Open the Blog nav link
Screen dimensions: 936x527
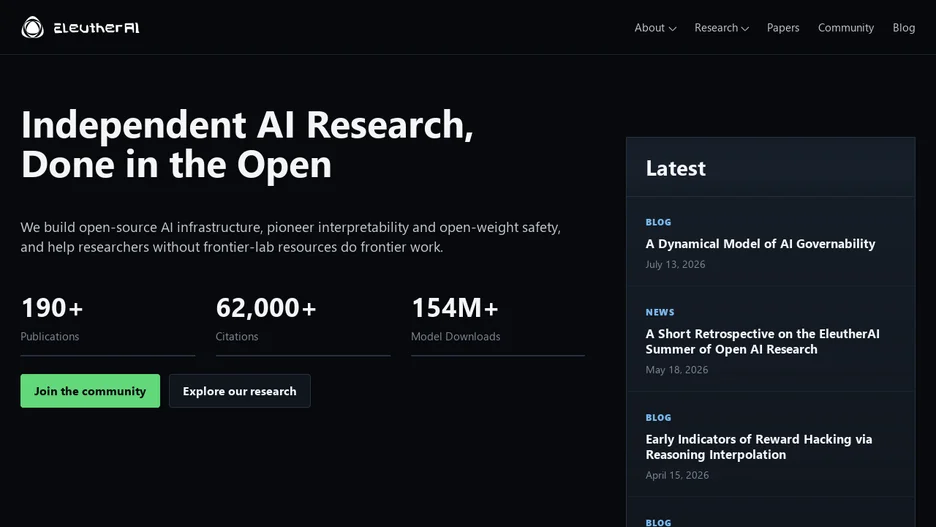(903, 28)
